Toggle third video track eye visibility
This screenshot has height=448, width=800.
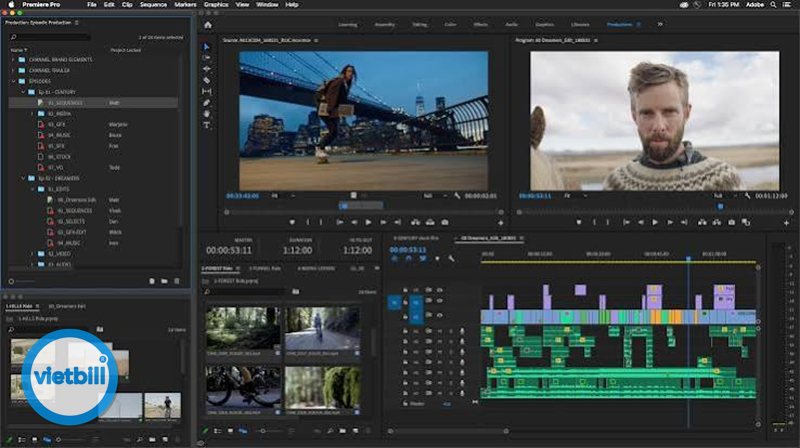click(439, 315)
